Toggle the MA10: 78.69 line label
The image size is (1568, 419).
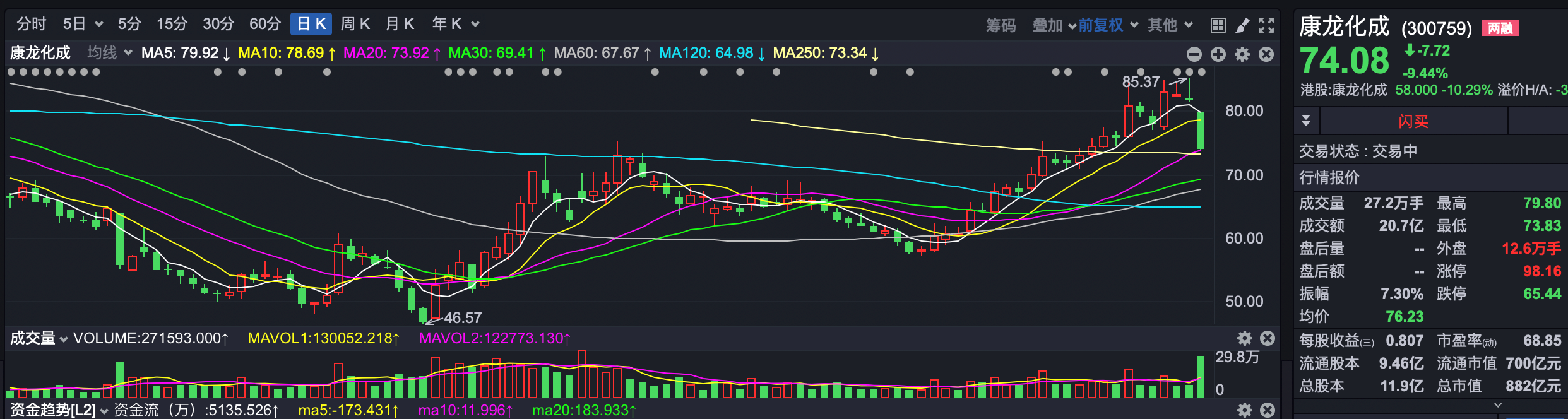pyautogui.click(x=287, y=53)
